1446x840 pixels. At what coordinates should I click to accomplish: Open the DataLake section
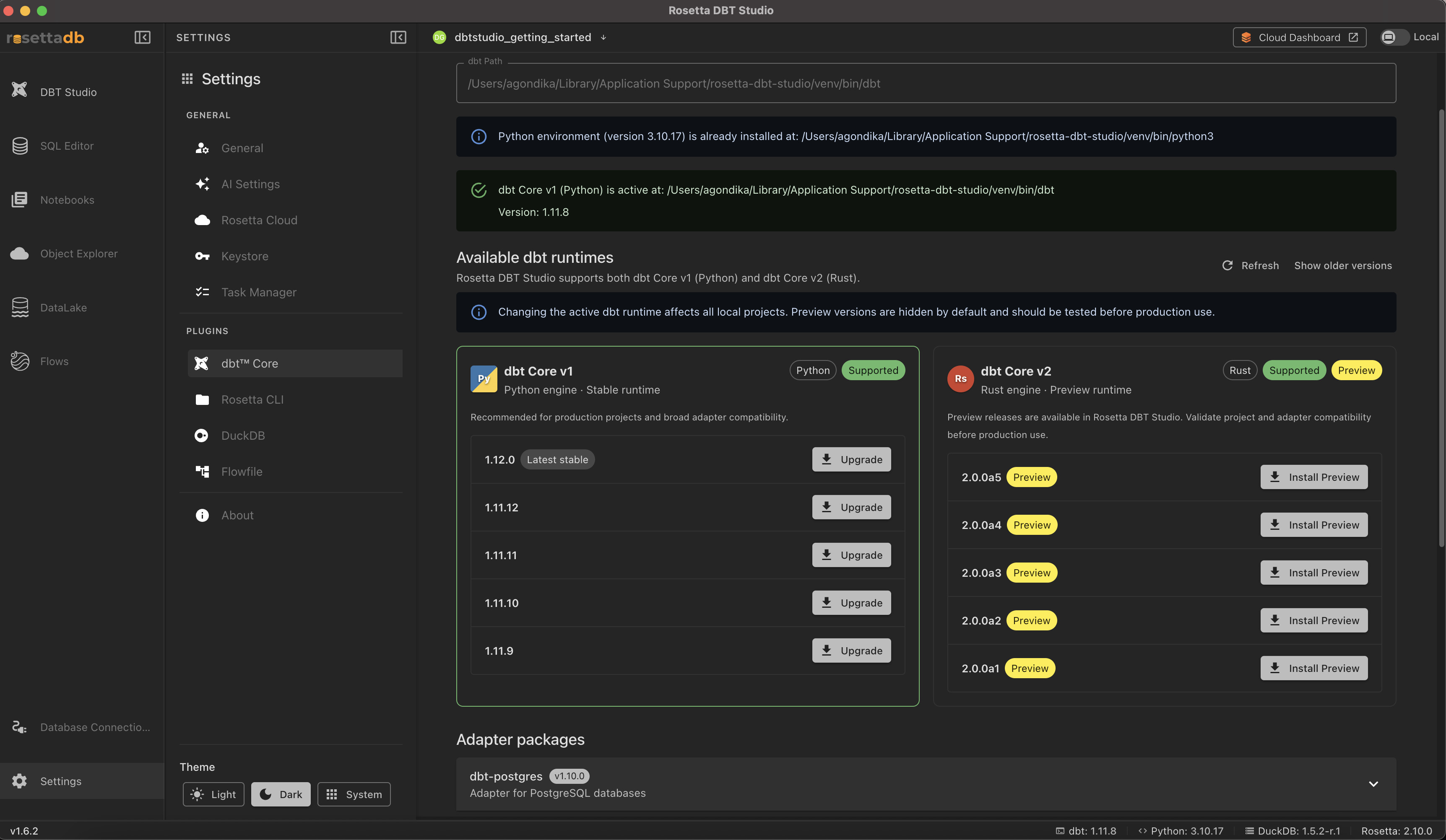(x=82, y=307)
